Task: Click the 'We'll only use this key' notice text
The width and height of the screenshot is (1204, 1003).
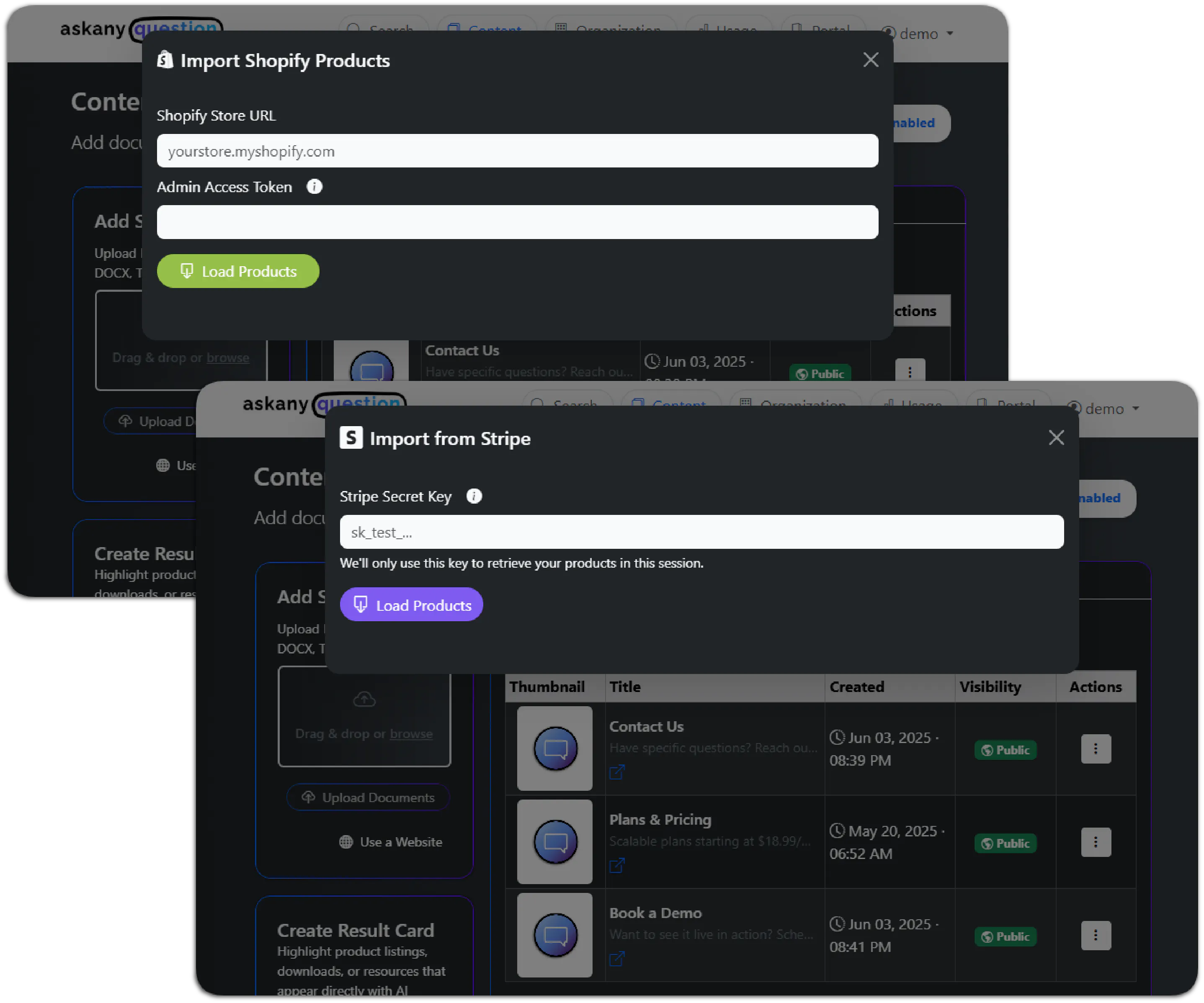Action: tap(522, 563)
